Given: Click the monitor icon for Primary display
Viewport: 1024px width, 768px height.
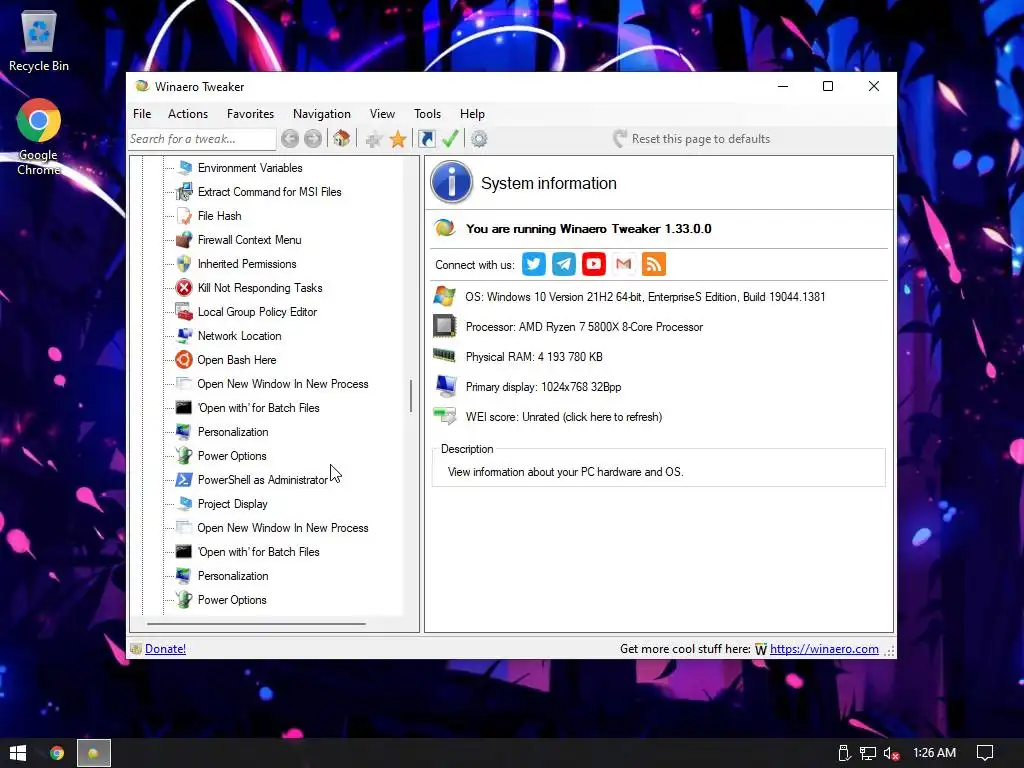Looking at the screenshot, I should click(446, 386).
